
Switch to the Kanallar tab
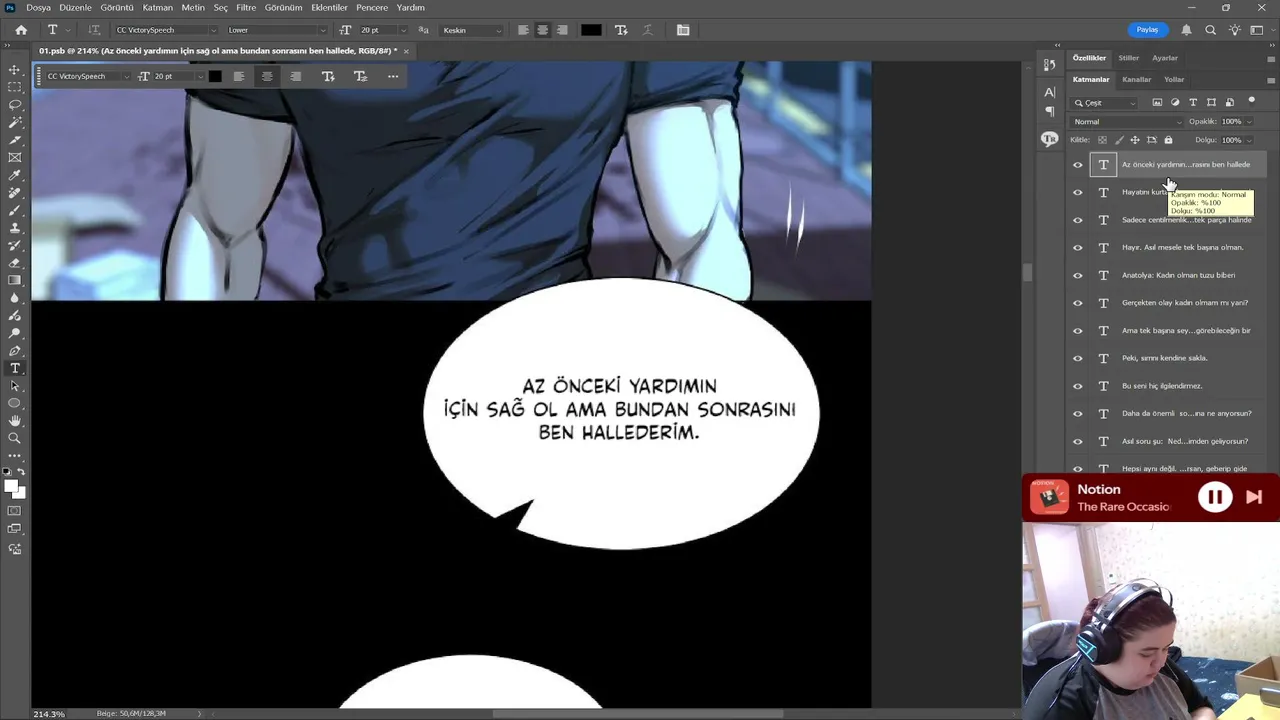1136,79
